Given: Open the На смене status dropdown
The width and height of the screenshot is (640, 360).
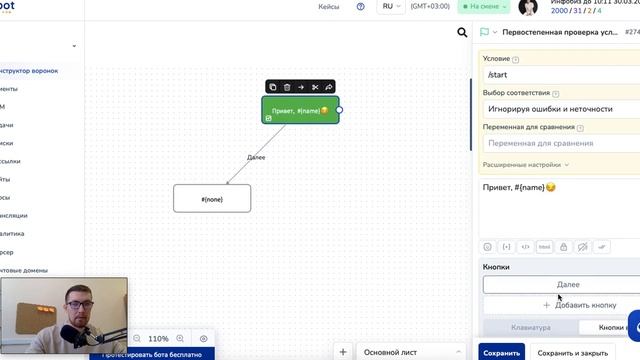Looking at the screenshot, I should 484,7.
